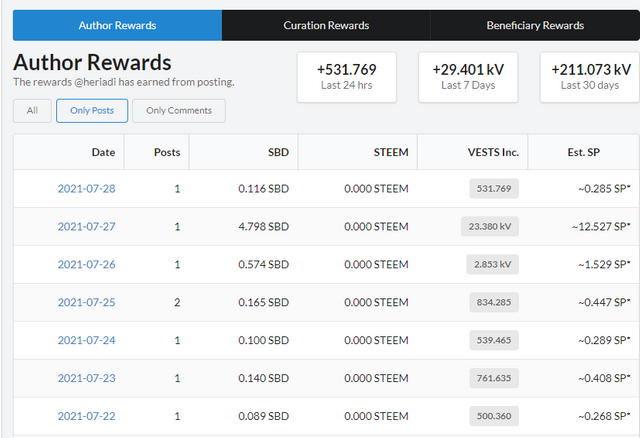Click the 23.380 kV VESTS badge
This screenshot has height=438, width=640.
490,227
